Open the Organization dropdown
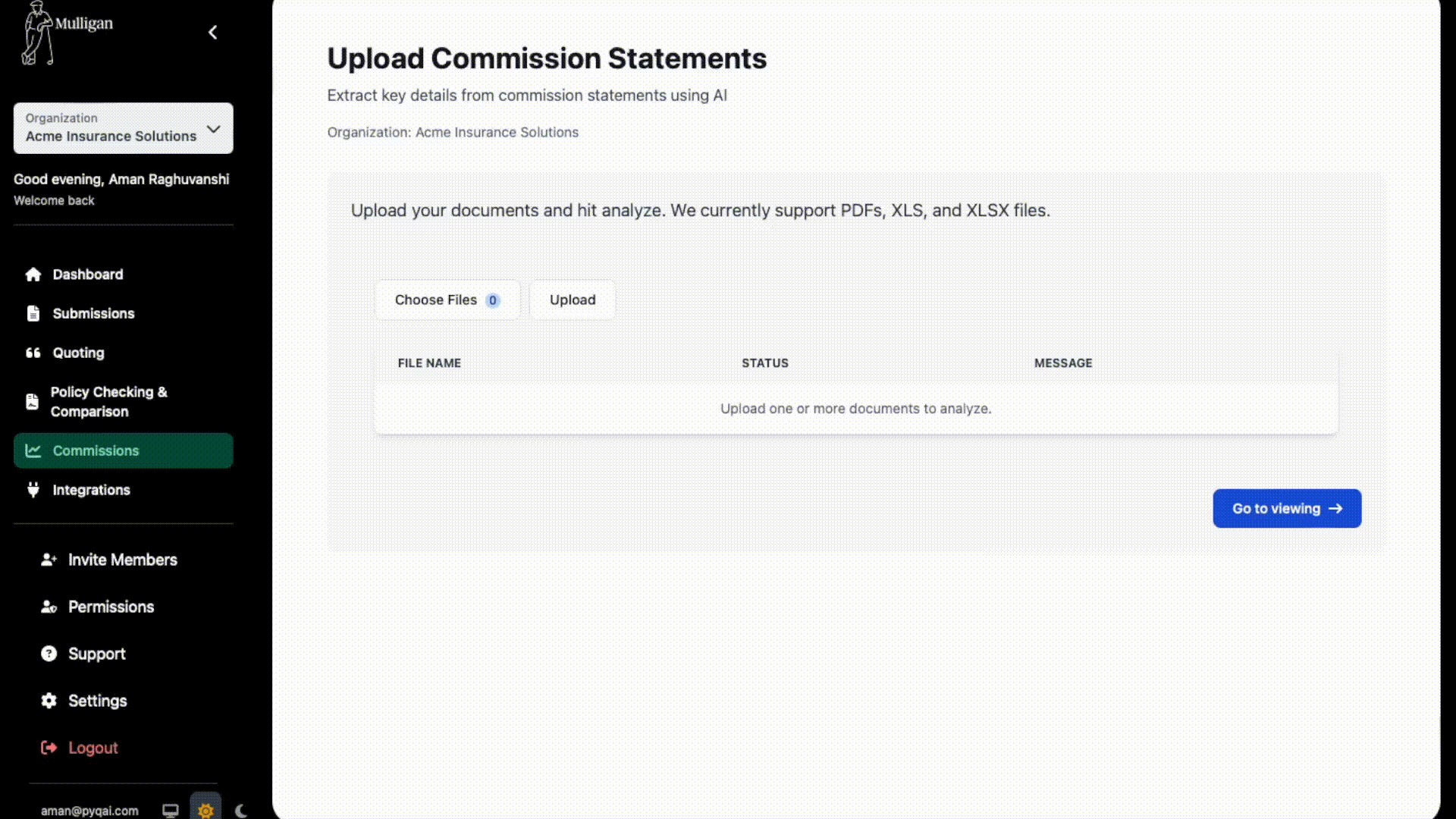 point(123,128)
